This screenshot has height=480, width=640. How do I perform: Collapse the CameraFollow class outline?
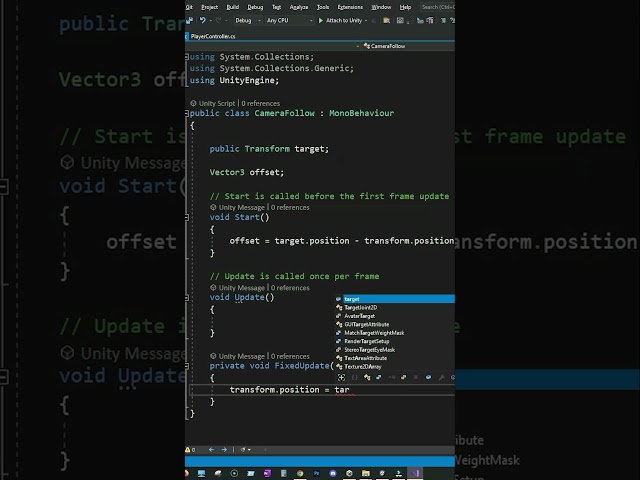[187, 113]
